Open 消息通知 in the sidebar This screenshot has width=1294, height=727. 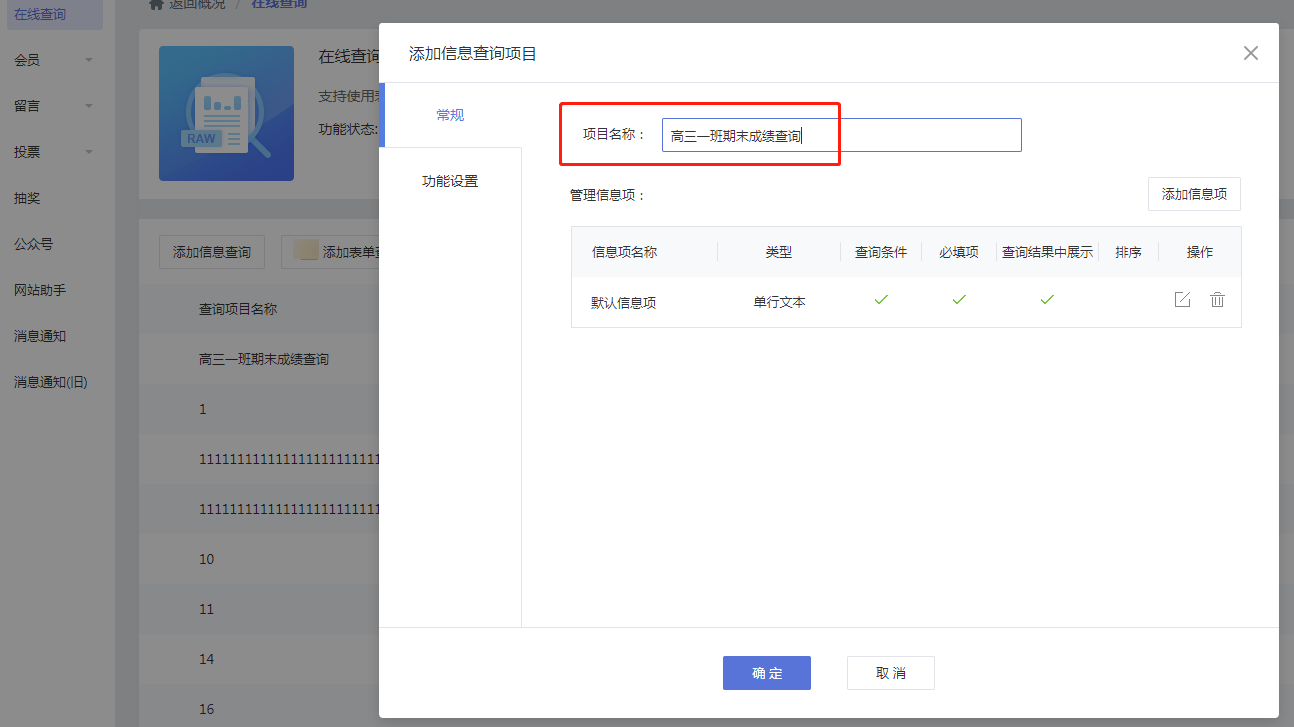point(40,336)
